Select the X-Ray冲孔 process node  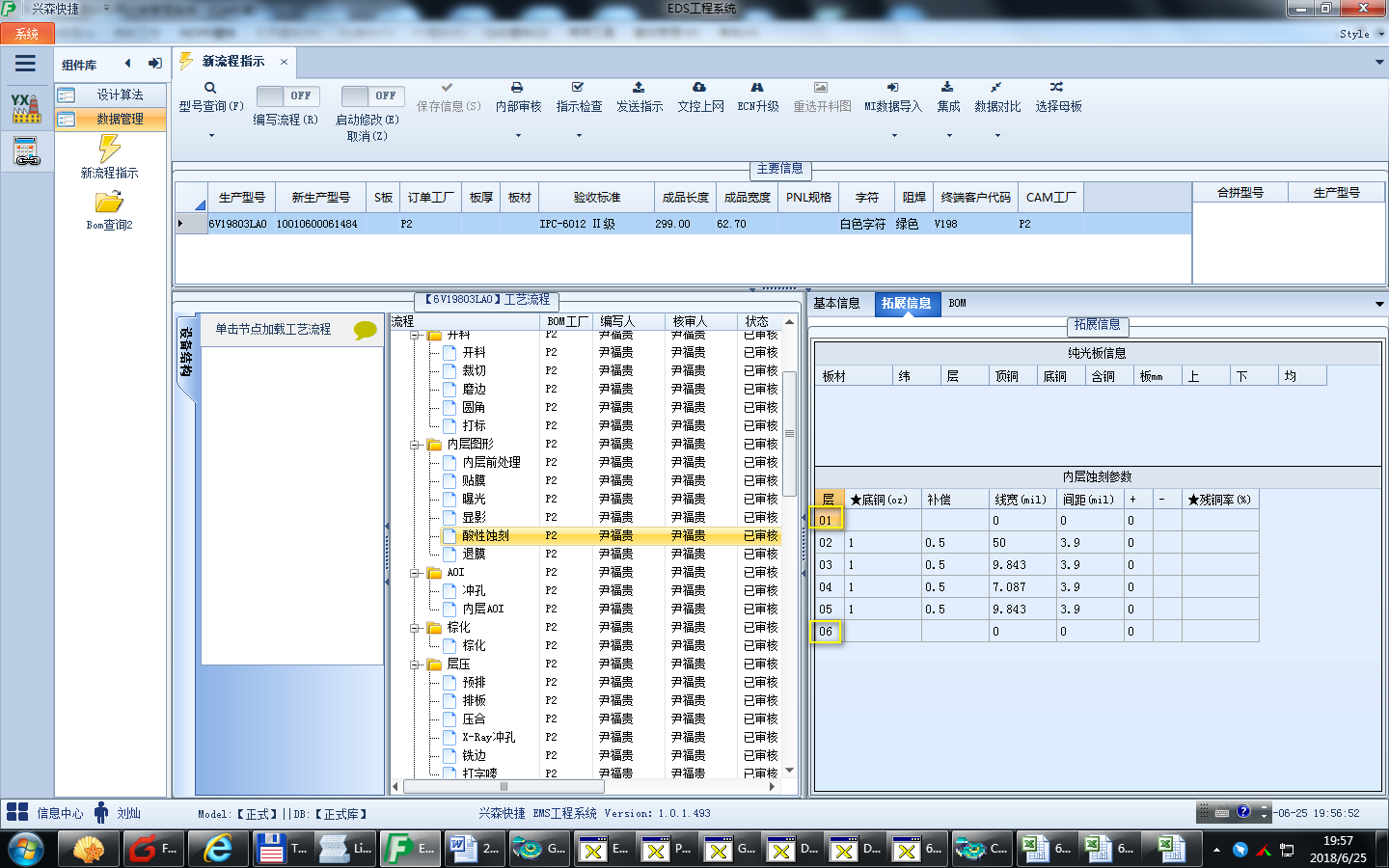488,737
